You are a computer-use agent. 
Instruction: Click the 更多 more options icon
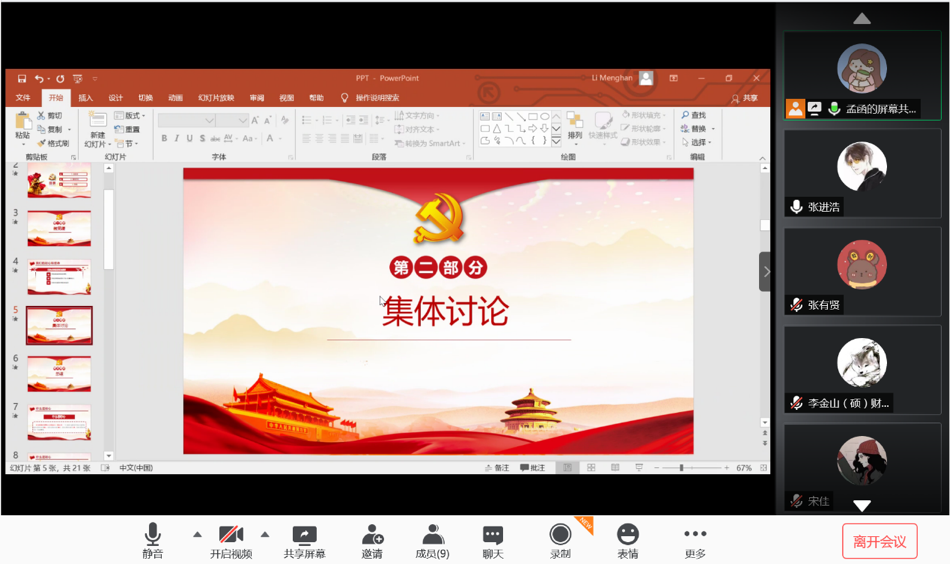coord(695,540)
